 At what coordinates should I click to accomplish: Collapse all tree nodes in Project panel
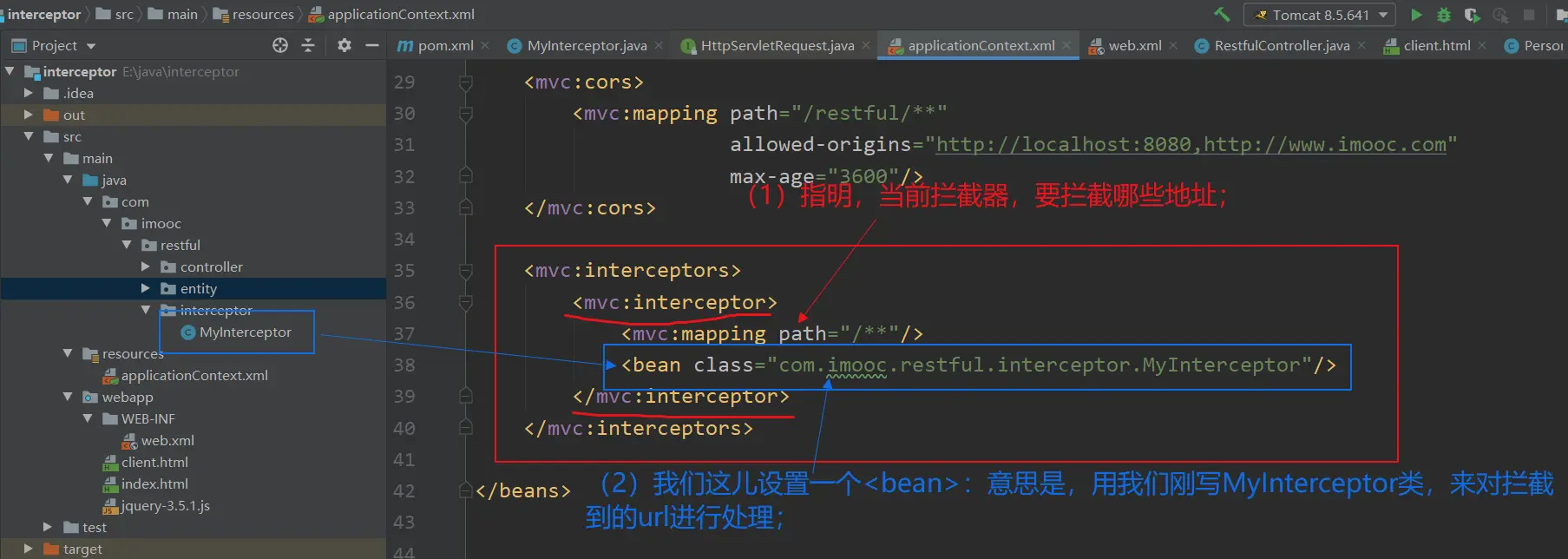308,45
